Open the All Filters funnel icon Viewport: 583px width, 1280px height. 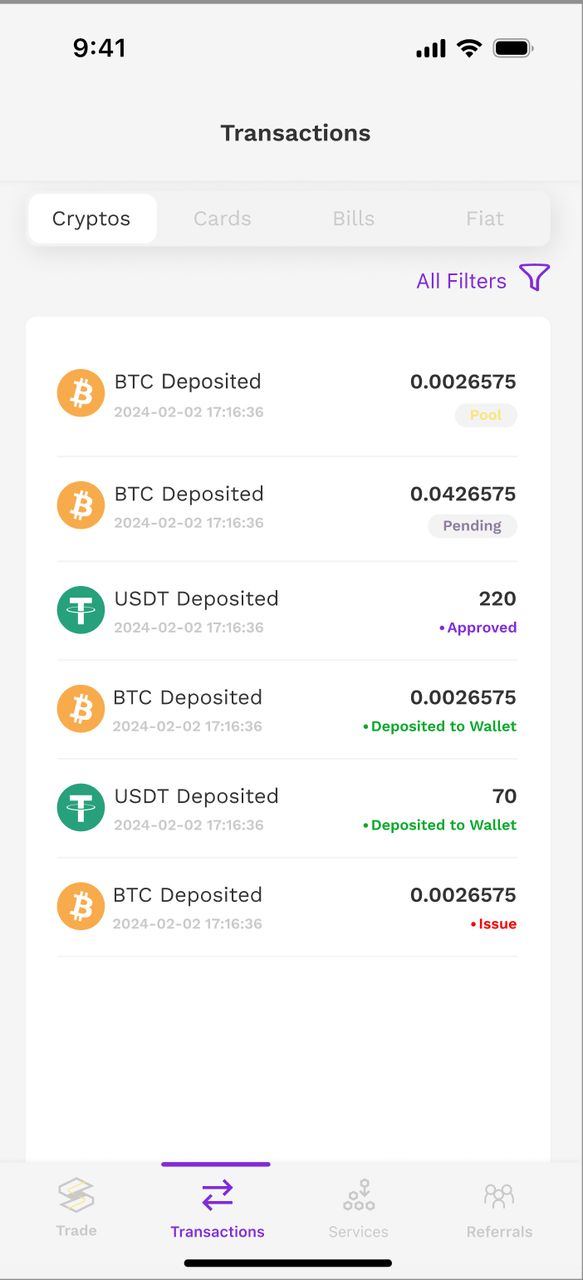coord(535,278)
